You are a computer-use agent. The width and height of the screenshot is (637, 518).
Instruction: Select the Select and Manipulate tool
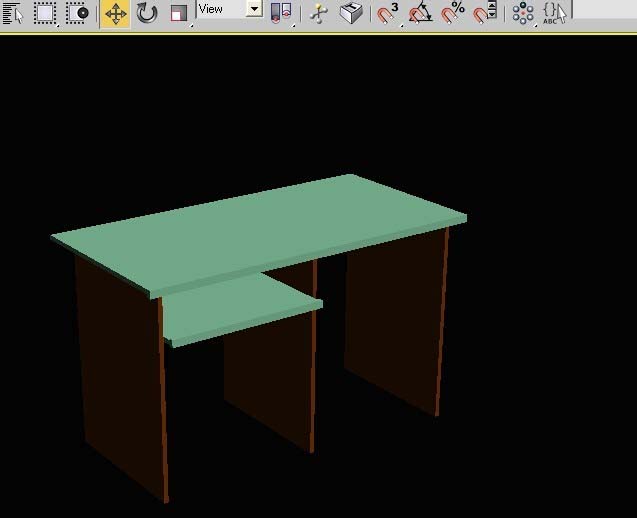point(318,13)
